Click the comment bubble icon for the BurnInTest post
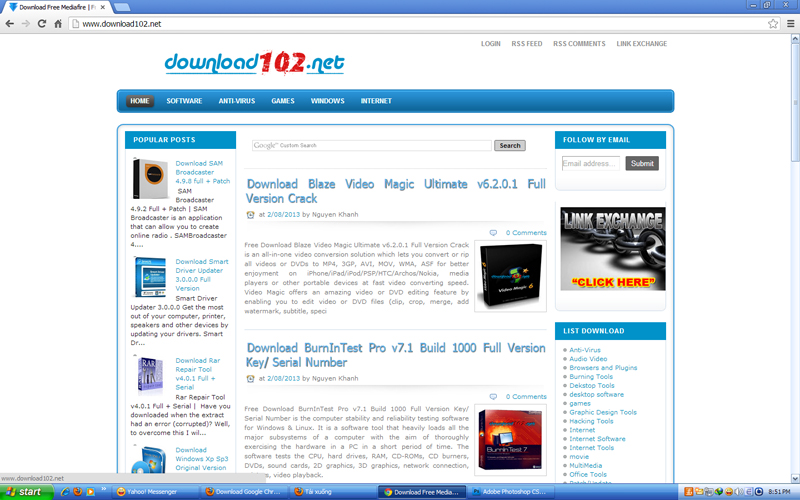Screen dimensions: 800x500 [493, 396]
